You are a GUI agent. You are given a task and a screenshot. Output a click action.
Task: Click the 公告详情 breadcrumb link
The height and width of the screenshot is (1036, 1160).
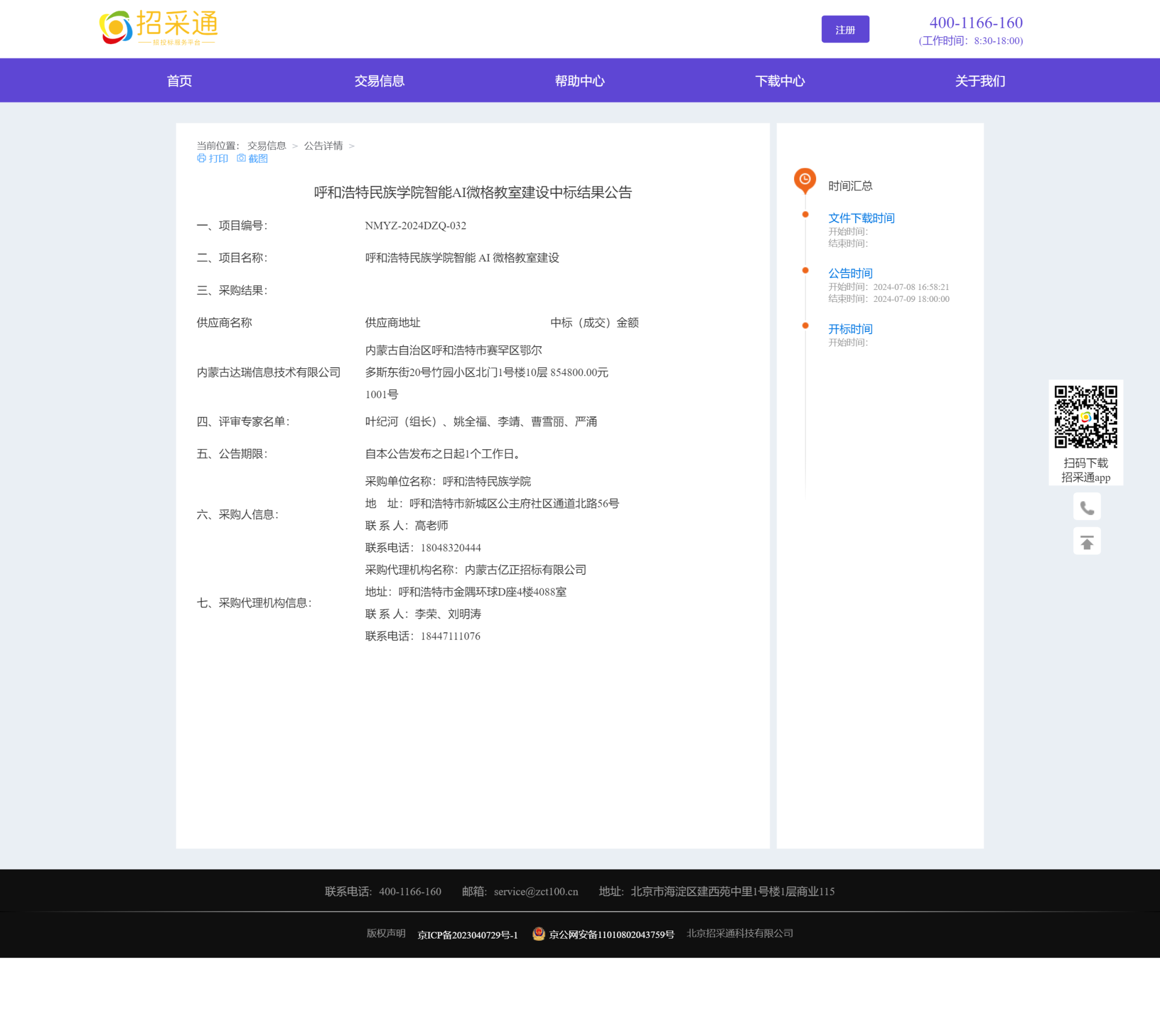[x=323, y=146]
